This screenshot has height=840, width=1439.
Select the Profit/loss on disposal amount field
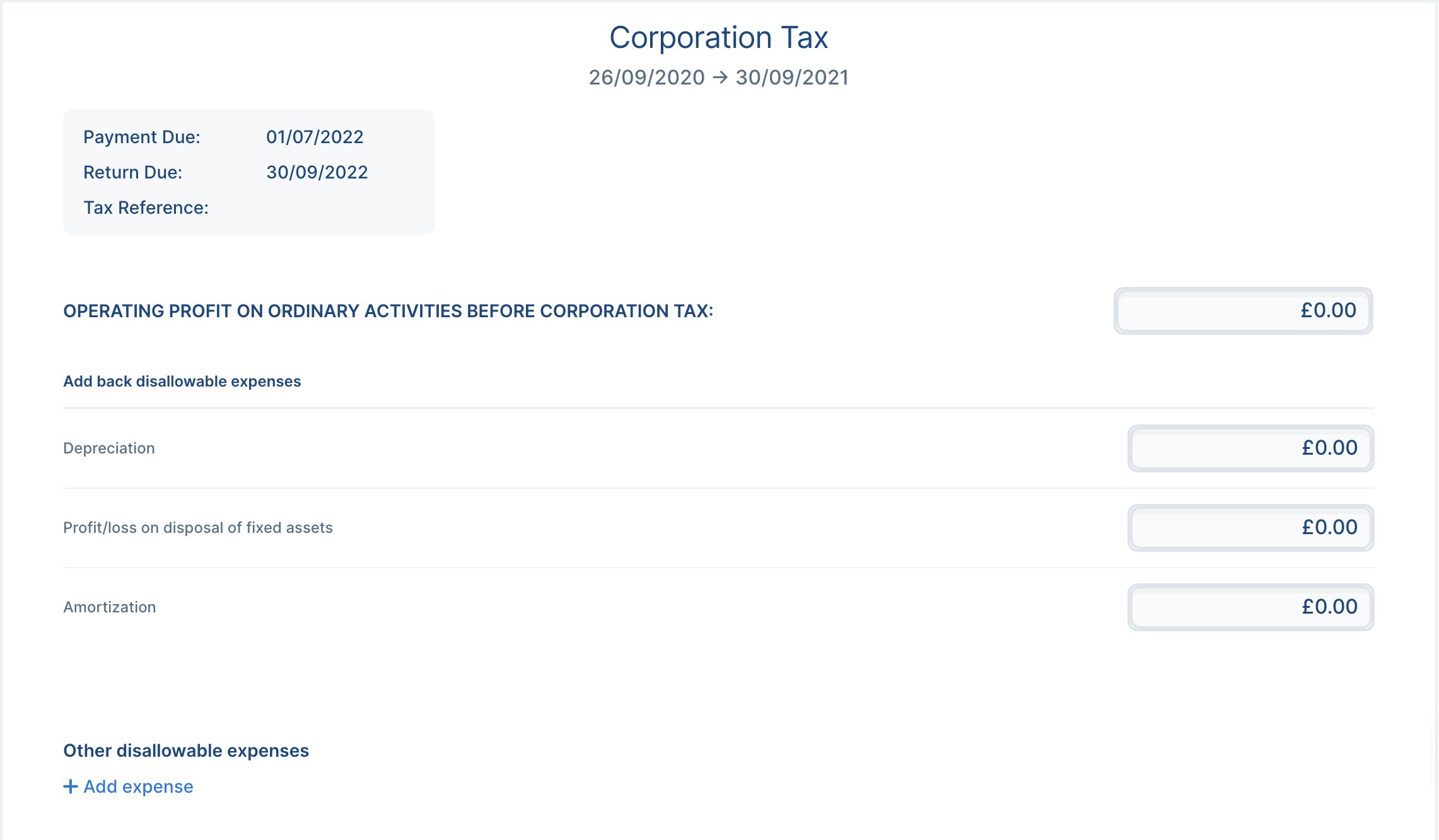point(1250,527)
